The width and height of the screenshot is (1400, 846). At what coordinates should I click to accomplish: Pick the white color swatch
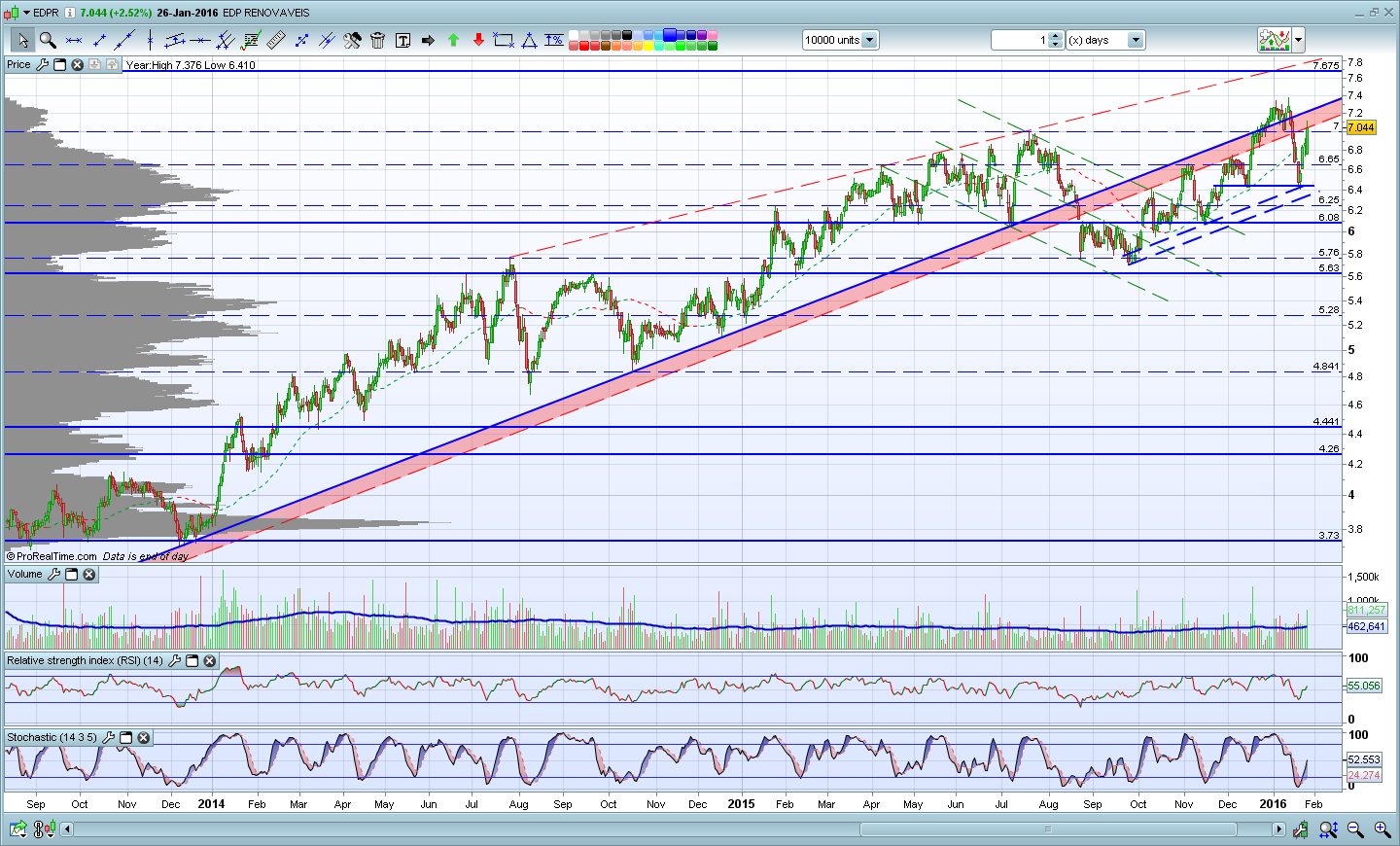574,35
